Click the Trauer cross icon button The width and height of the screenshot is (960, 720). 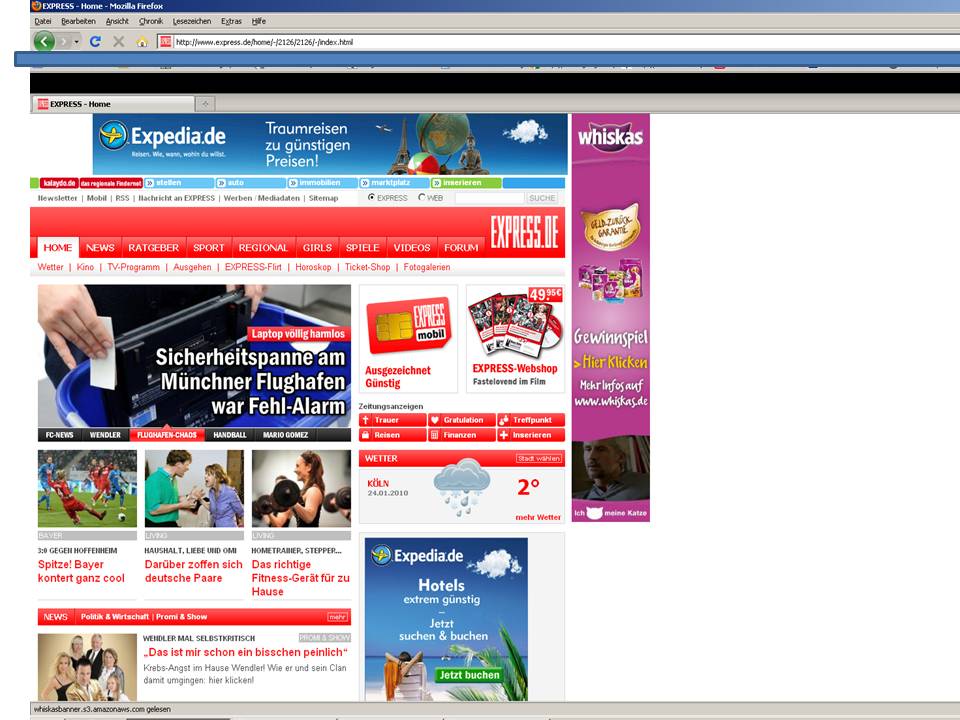tap(392, 420)
